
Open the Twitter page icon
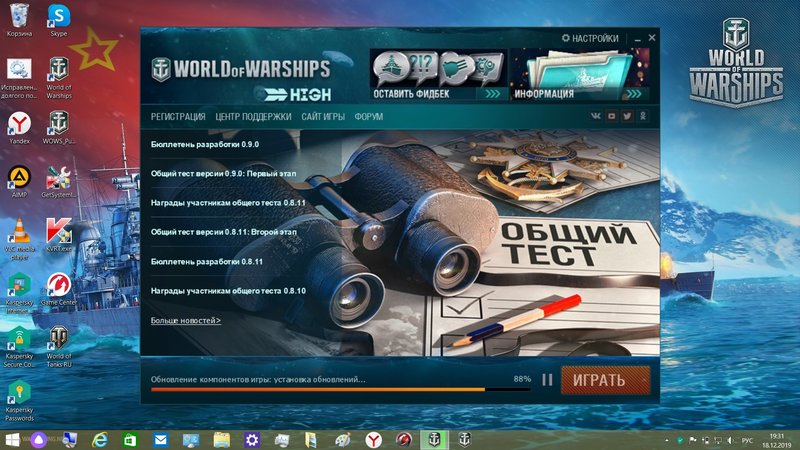[x=627, y=116]
